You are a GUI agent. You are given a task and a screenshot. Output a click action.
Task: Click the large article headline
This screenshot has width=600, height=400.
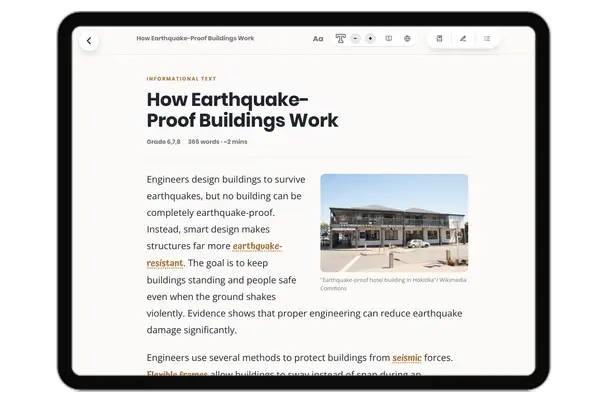tap(242, 110)
